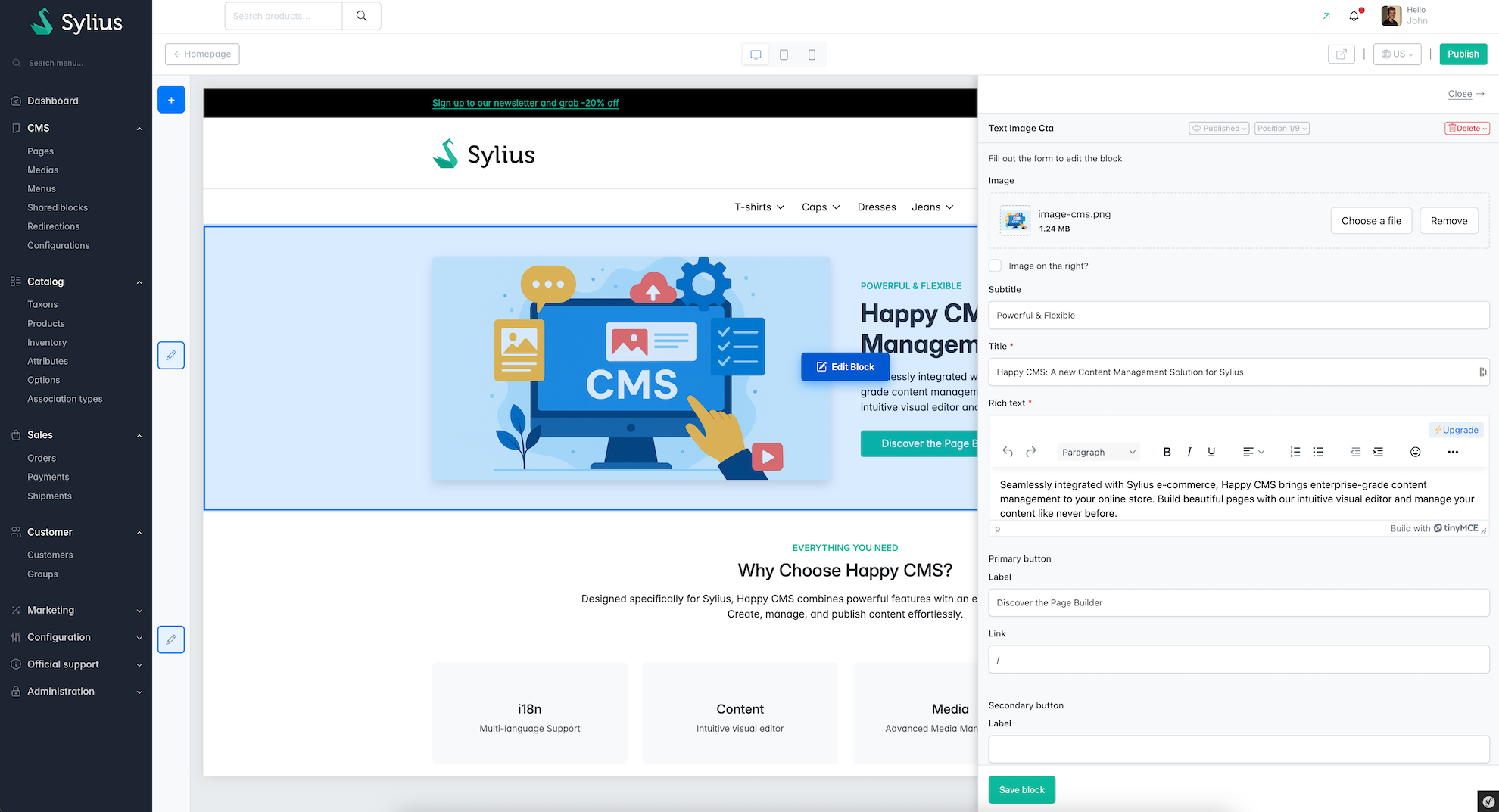The width and height of the screenshot is (1499, 812).
Task: Open the T-shirts storefront menu
Action: pos(759,207)
